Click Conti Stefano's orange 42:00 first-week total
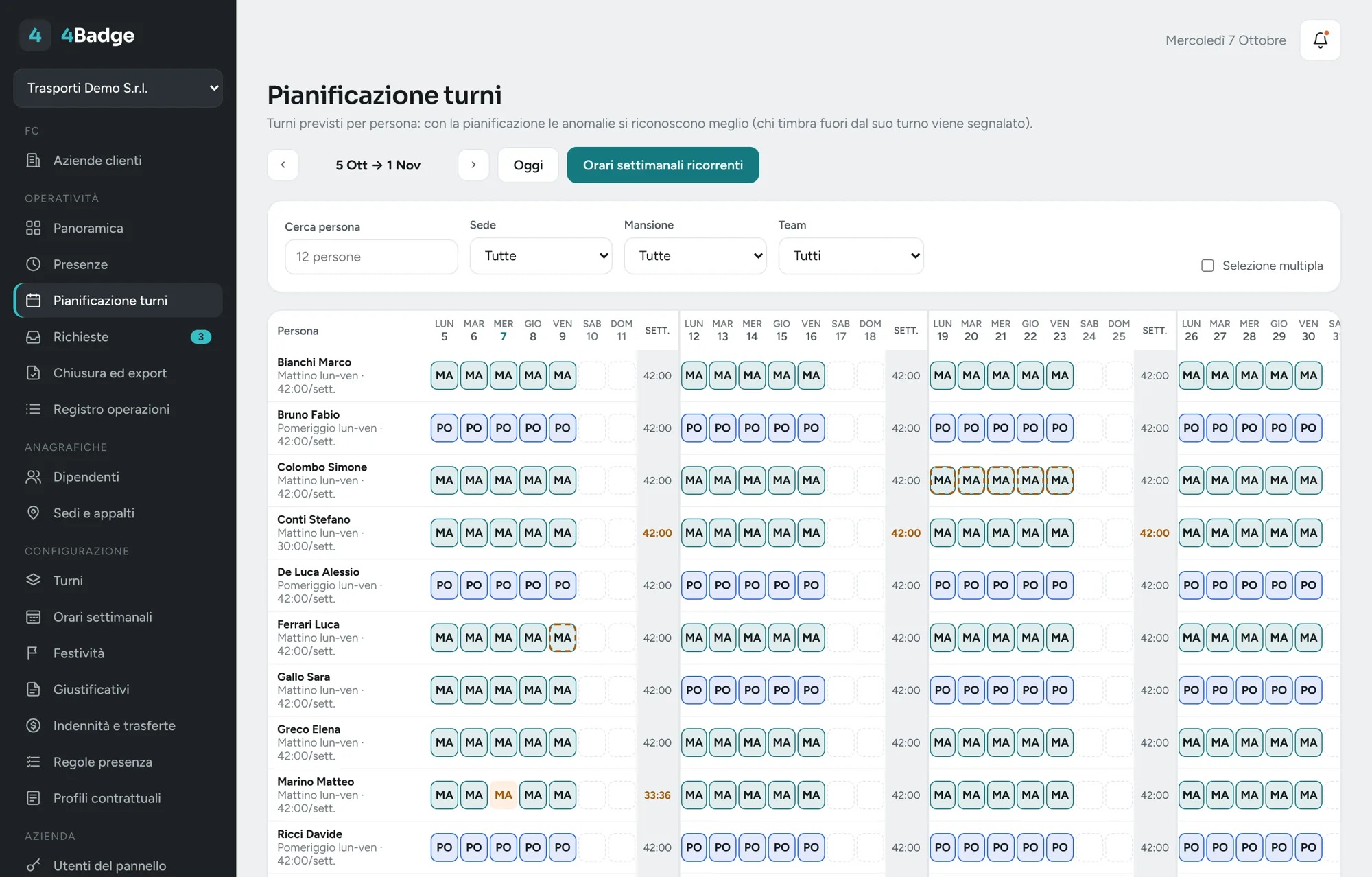Image resolution: width=1372 pixels, height=877 pixels. tap(657, 533)
